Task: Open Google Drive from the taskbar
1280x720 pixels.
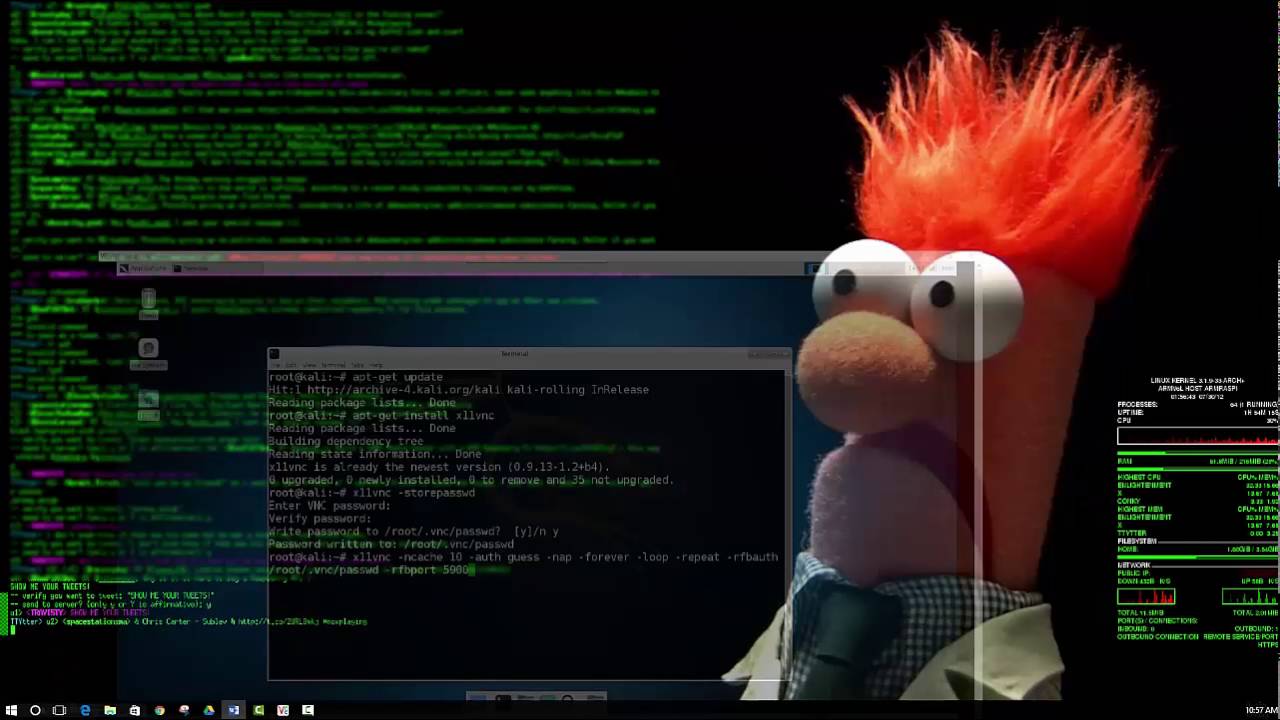Action: [209, 710]
